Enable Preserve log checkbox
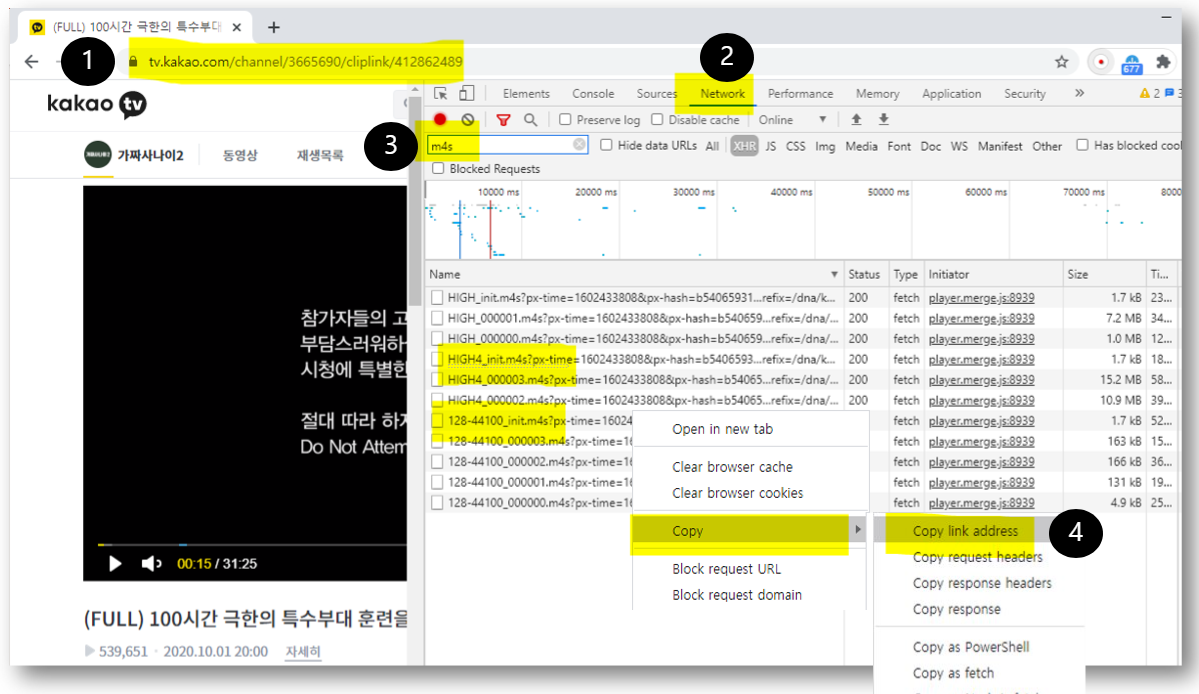 tap(565, 119)
